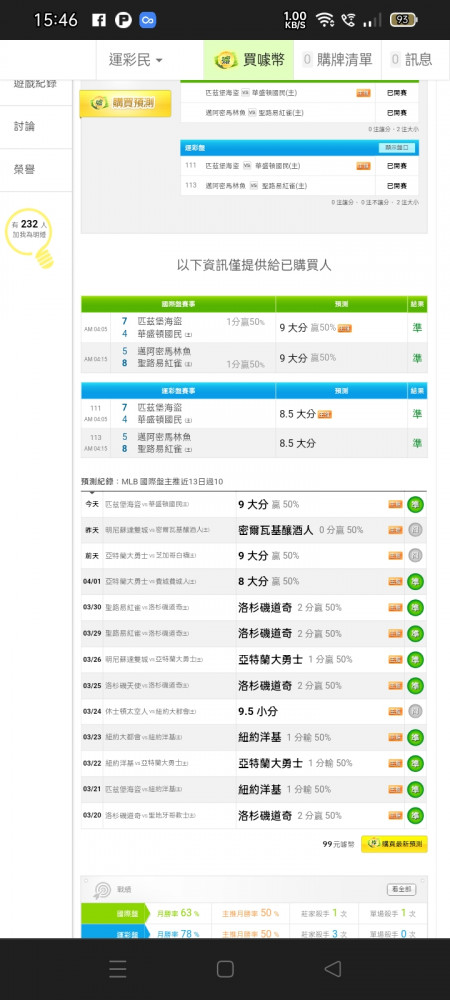This screenshot has width=450, height=1000.
Task: Open Android recent apps menu icon
Action: [x=118, y=969]
